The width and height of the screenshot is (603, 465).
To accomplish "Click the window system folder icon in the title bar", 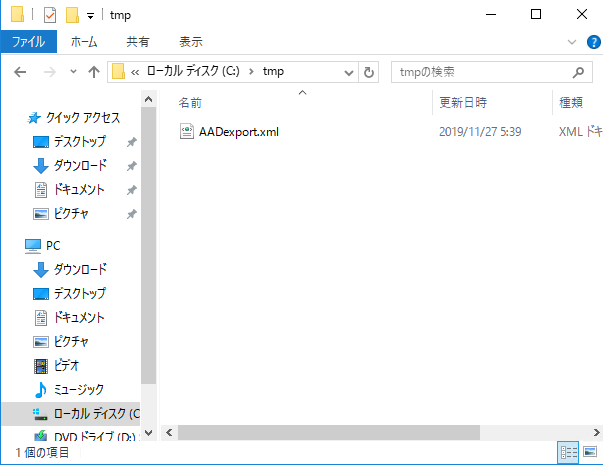I will pos(17,14).
